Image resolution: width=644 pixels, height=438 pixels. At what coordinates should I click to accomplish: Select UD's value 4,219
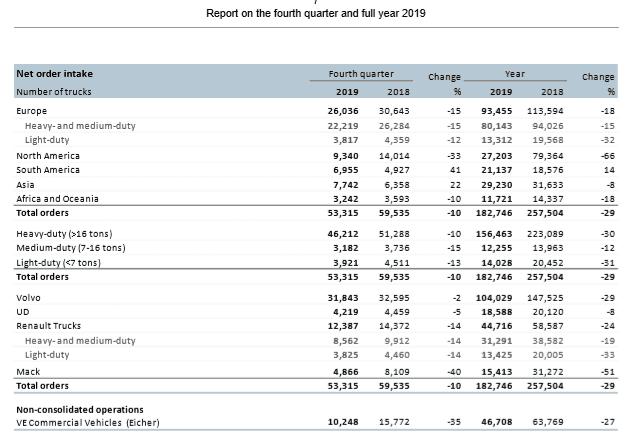point(346,312)
